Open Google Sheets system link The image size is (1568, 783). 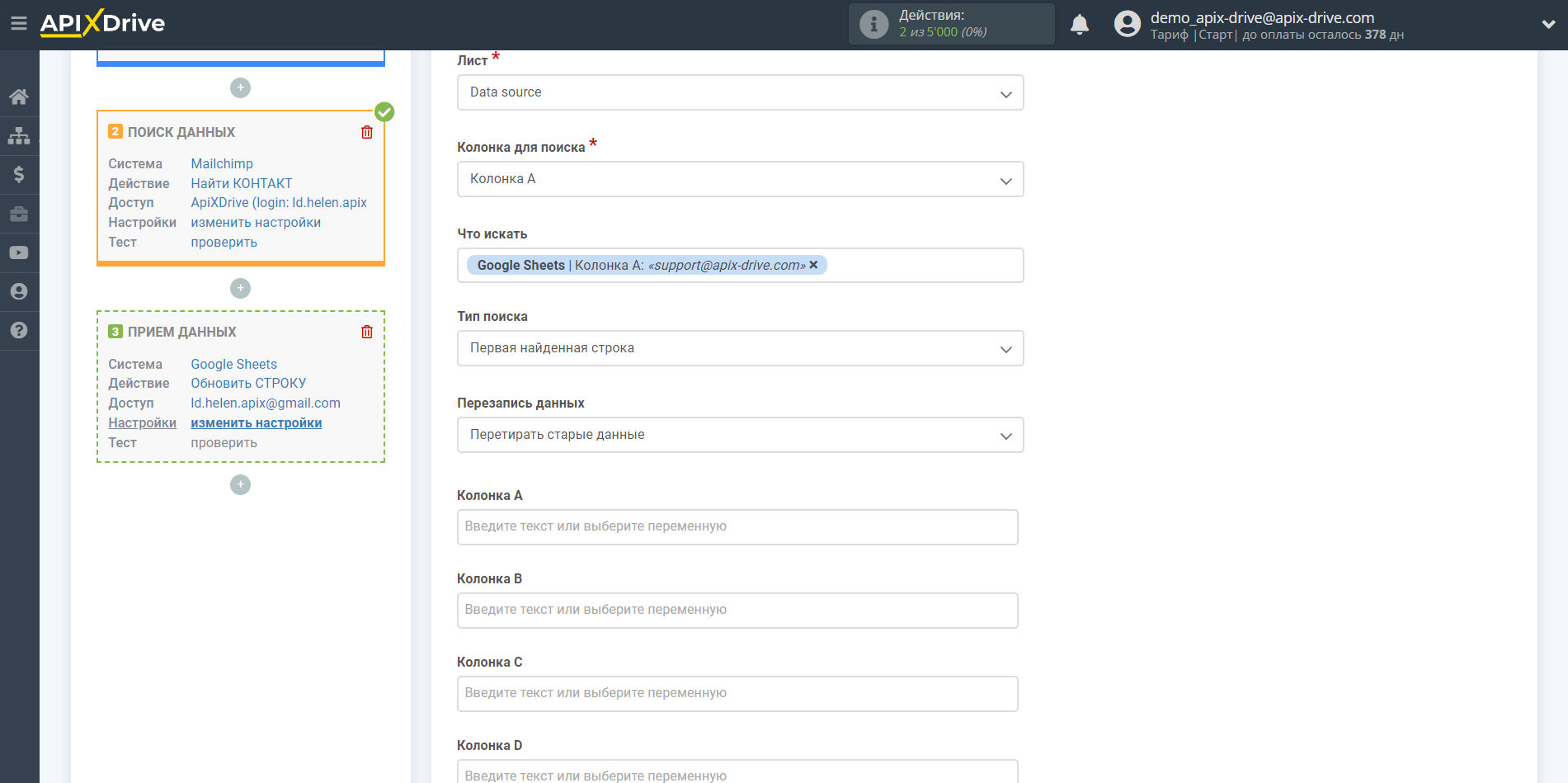233,364
